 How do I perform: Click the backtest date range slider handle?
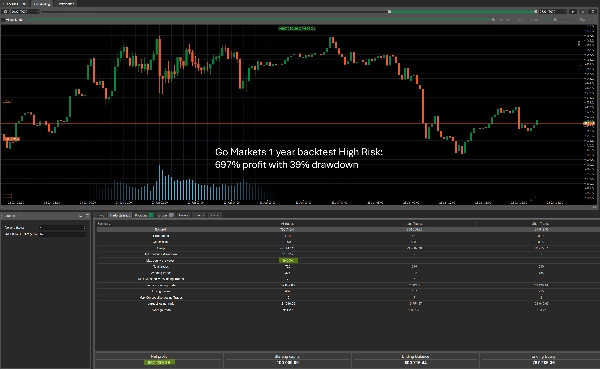[390, 11]
